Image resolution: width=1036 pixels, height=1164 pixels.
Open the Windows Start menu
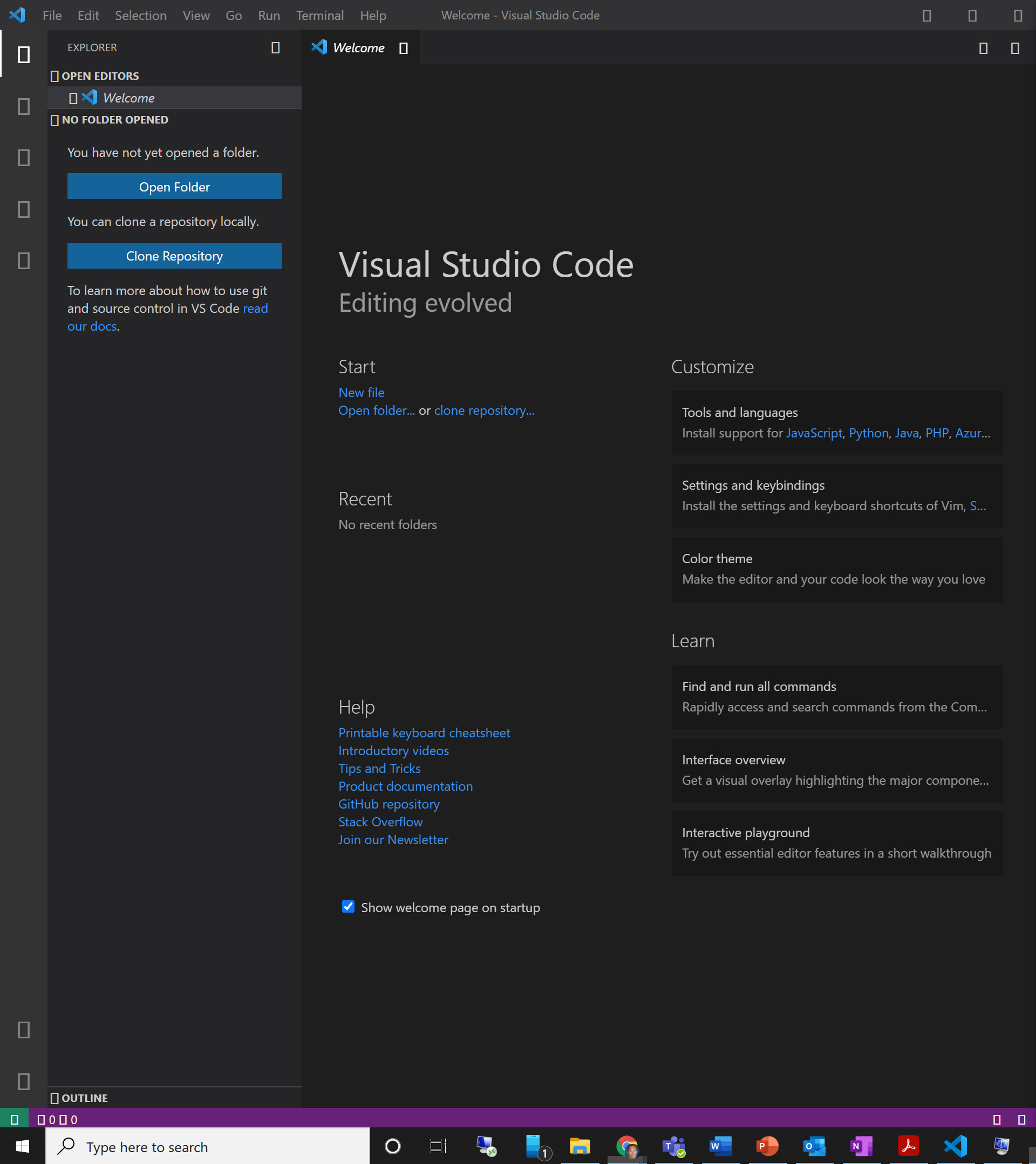coord(22,1146)
